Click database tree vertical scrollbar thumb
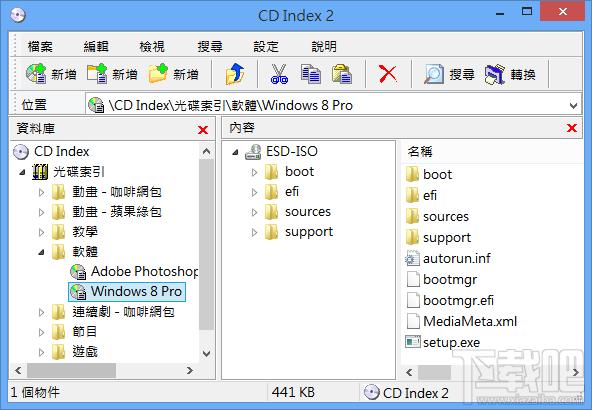Screen dimensions: 592x410 [206, 245]
